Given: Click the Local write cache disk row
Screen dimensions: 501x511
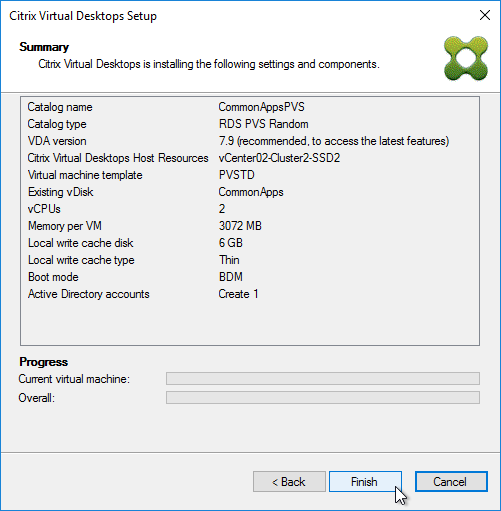Looking at the screenshot, I should [250, 243].
